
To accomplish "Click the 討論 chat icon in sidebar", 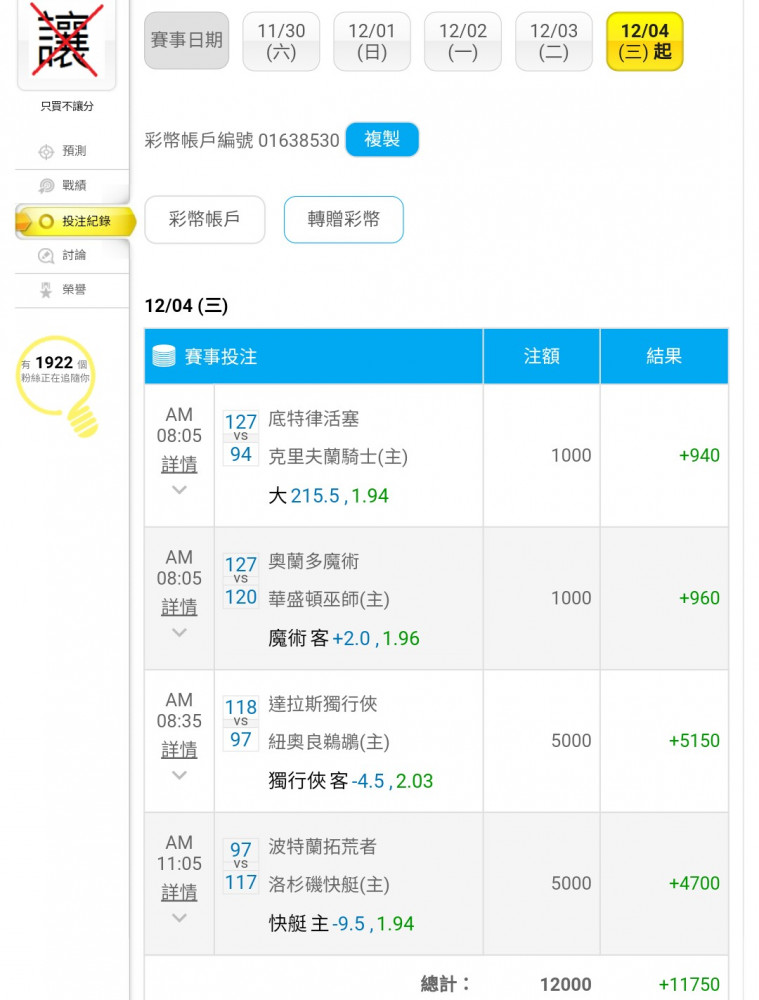I will tap(46, 255).
